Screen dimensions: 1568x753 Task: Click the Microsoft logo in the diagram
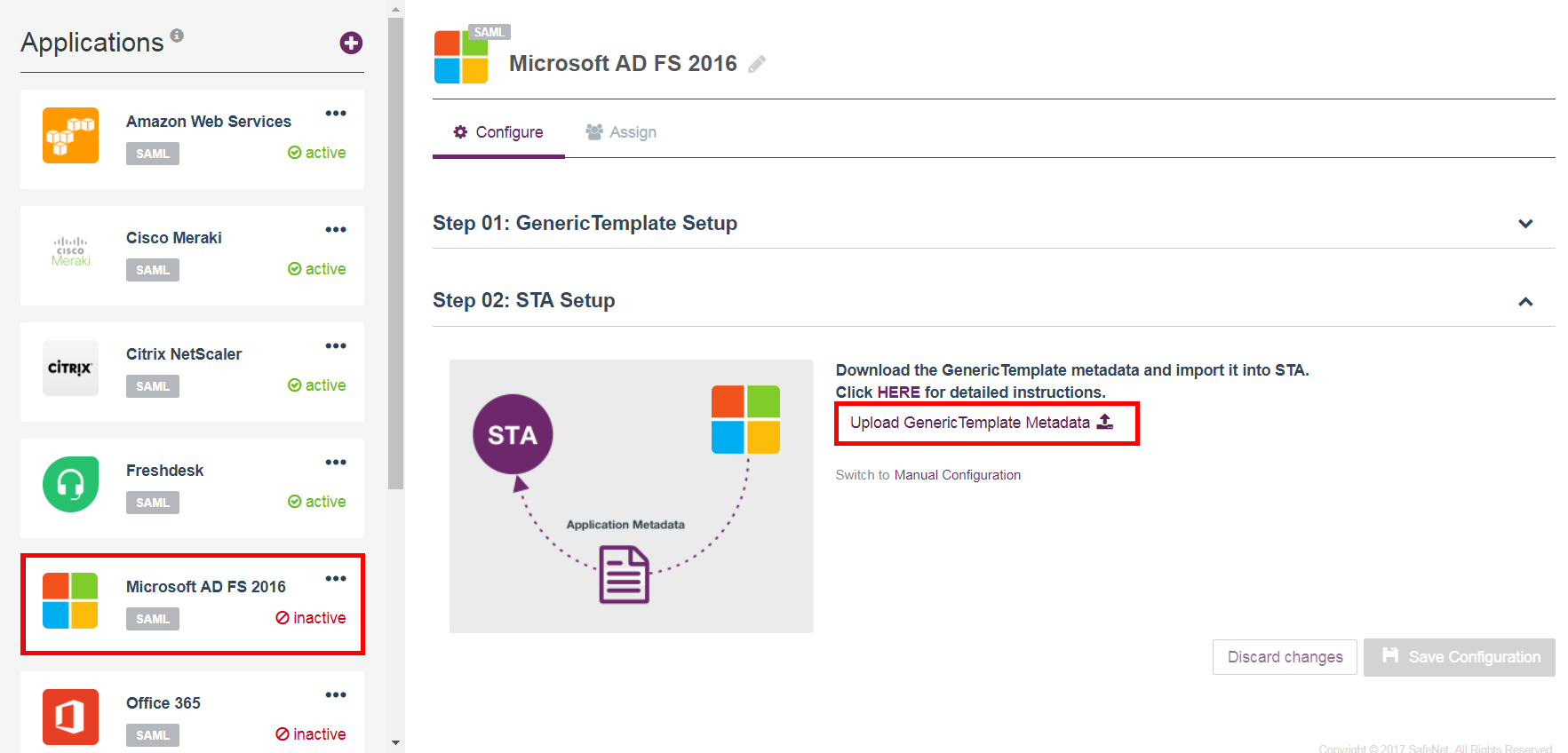745,419
